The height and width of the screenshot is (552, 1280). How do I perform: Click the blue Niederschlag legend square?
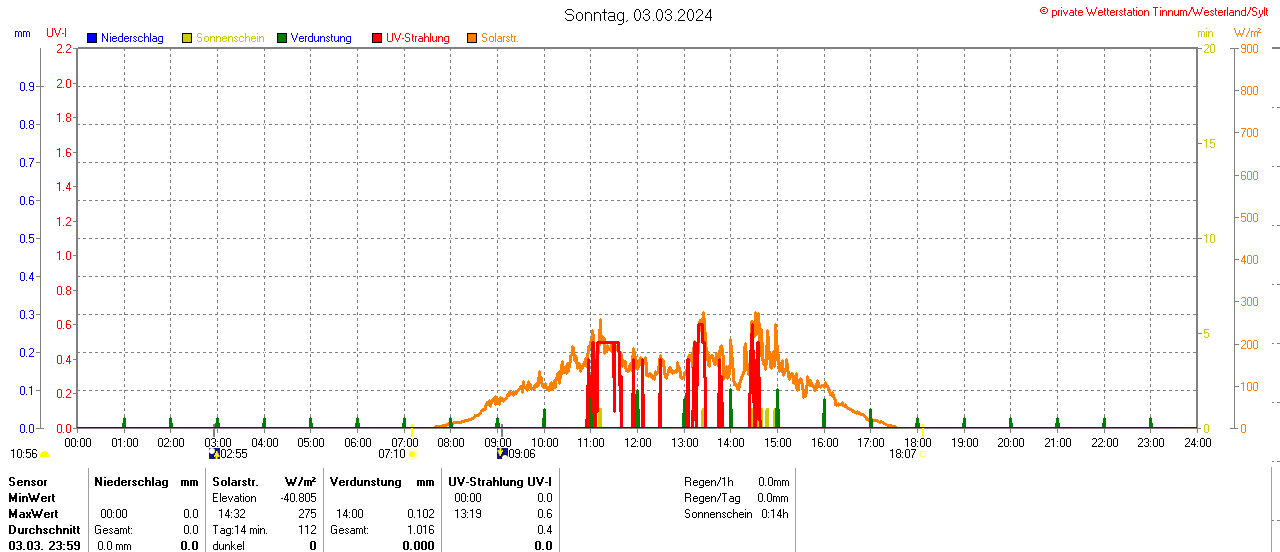pos(92,38)
